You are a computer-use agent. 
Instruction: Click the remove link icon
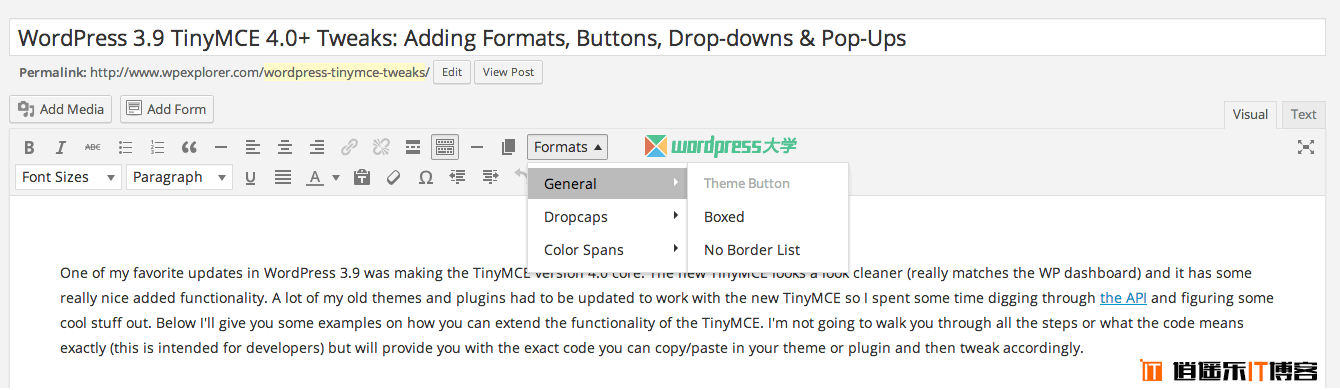[x=381, y=148]
